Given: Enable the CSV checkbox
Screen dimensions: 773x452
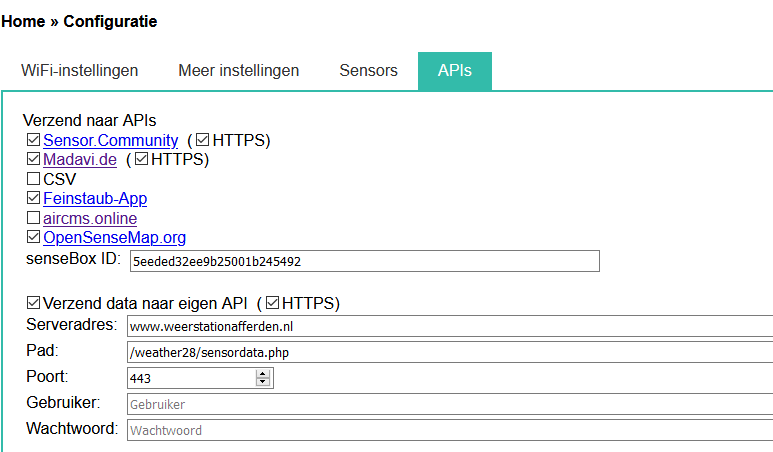Looking at the screenshot, I should 34,180.
